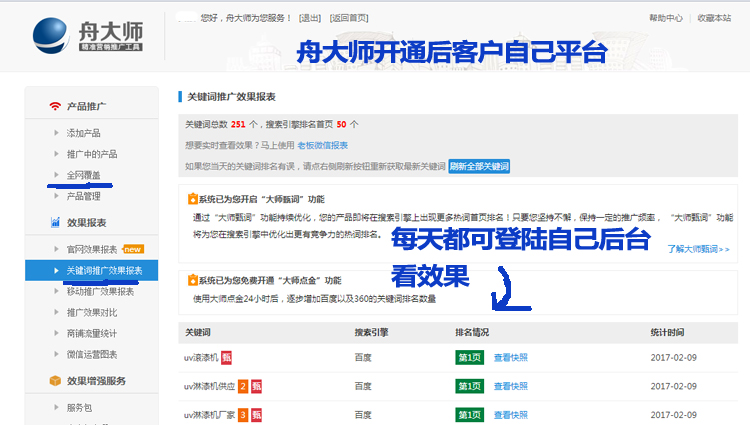The width and height of the screenshot is (750, 425).
Task: Click the 产品推广 section header
Action: [x=87, y=106]
